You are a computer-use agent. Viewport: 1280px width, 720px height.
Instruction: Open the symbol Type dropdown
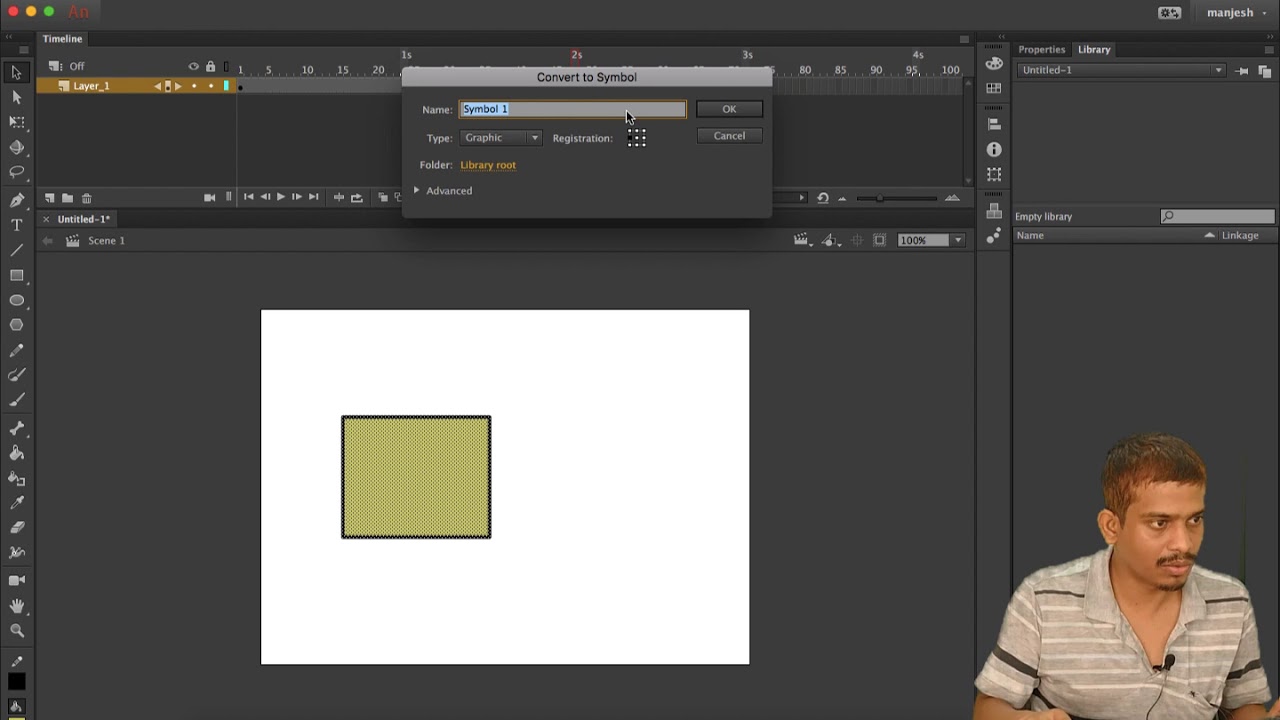click(x=501, y=138)
